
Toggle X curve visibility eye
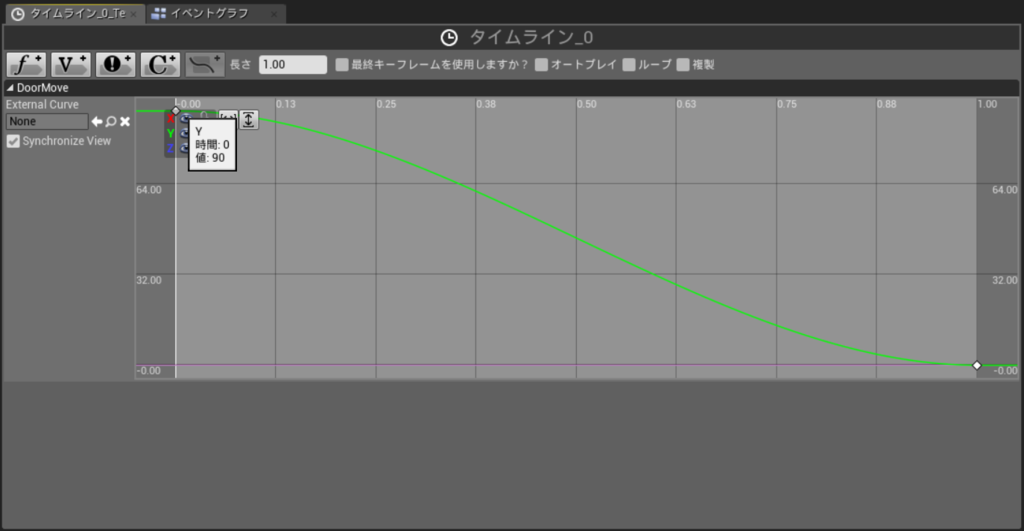(x=185, y=118)
